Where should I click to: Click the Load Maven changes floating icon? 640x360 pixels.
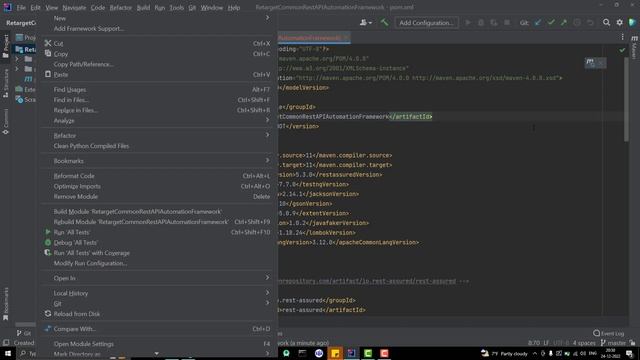click(x=591, y=62)
